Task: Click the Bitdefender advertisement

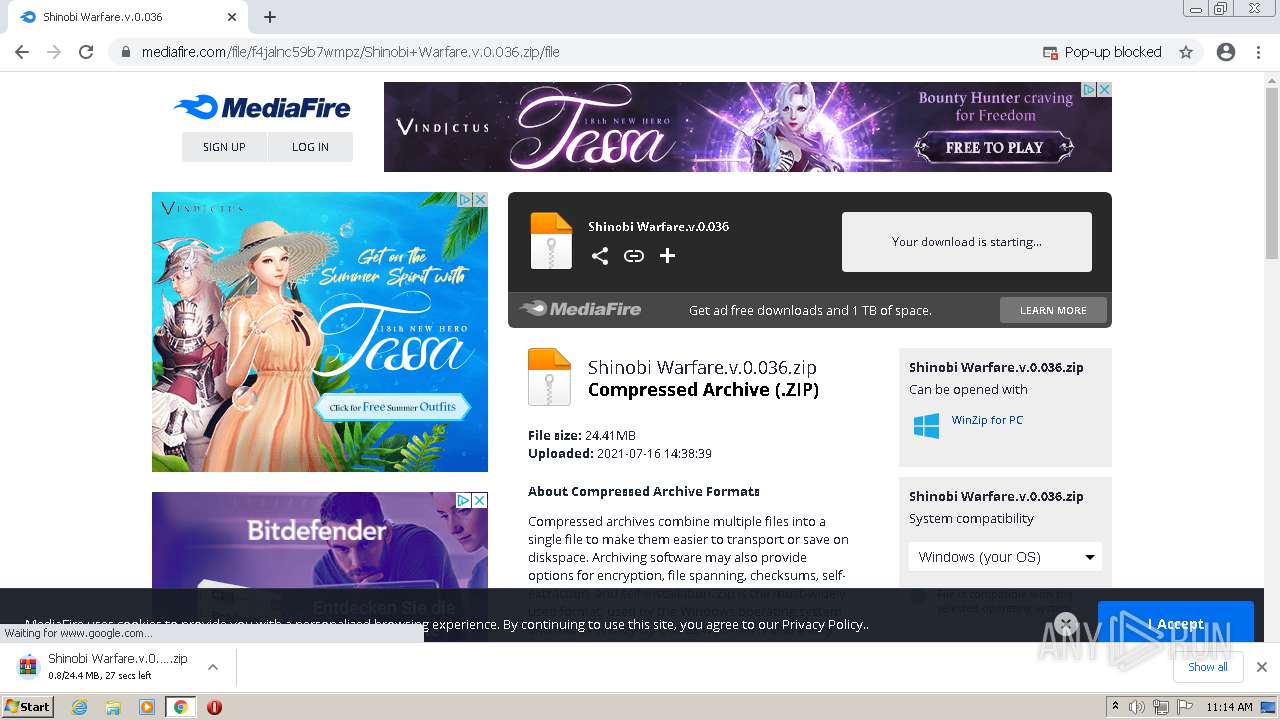Action: click(320, 541)
